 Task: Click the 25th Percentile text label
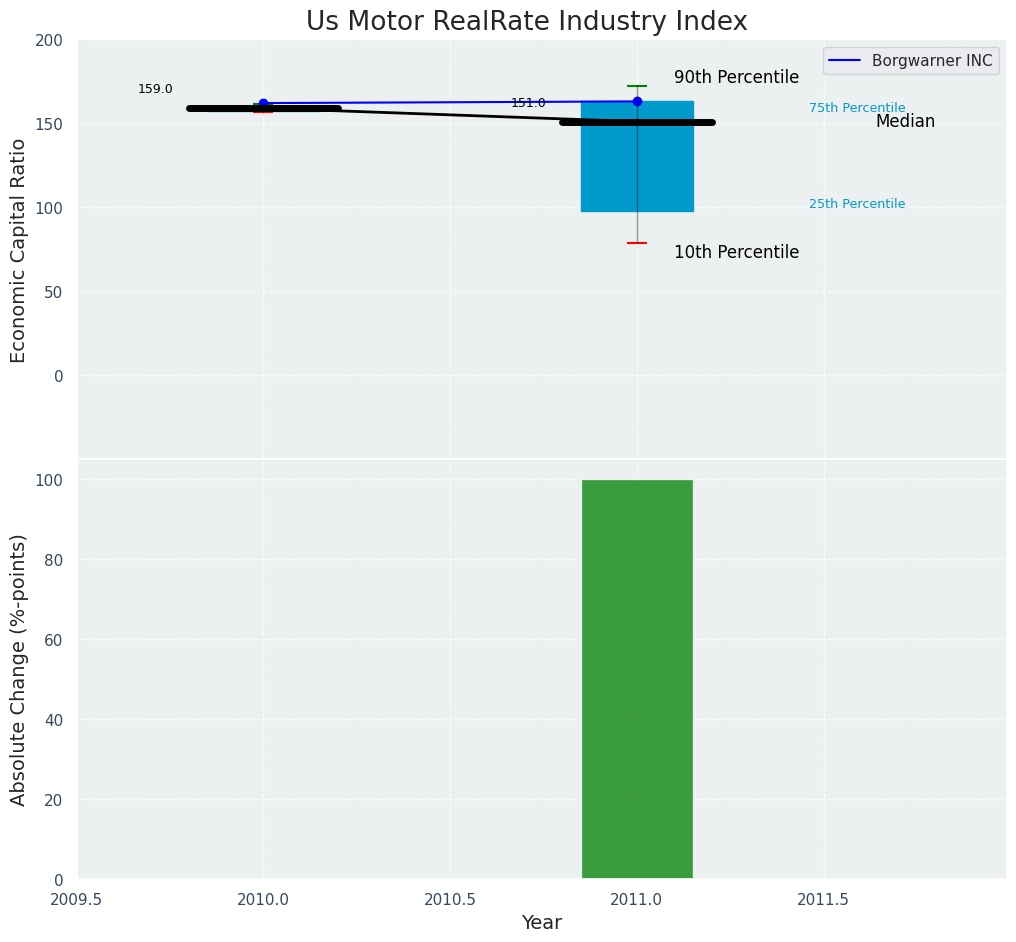[x=856, y=204]
